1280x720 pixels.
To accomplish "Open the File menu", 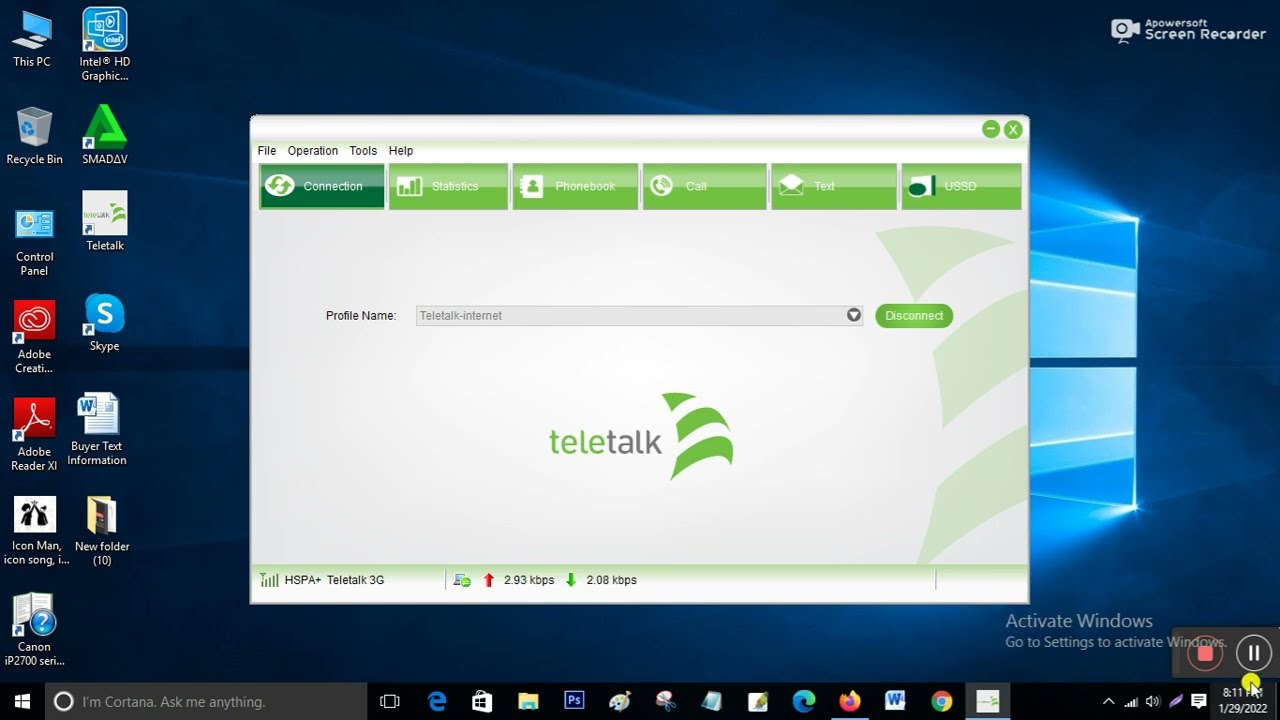I will pyautogui.click(x=267, y=151).
